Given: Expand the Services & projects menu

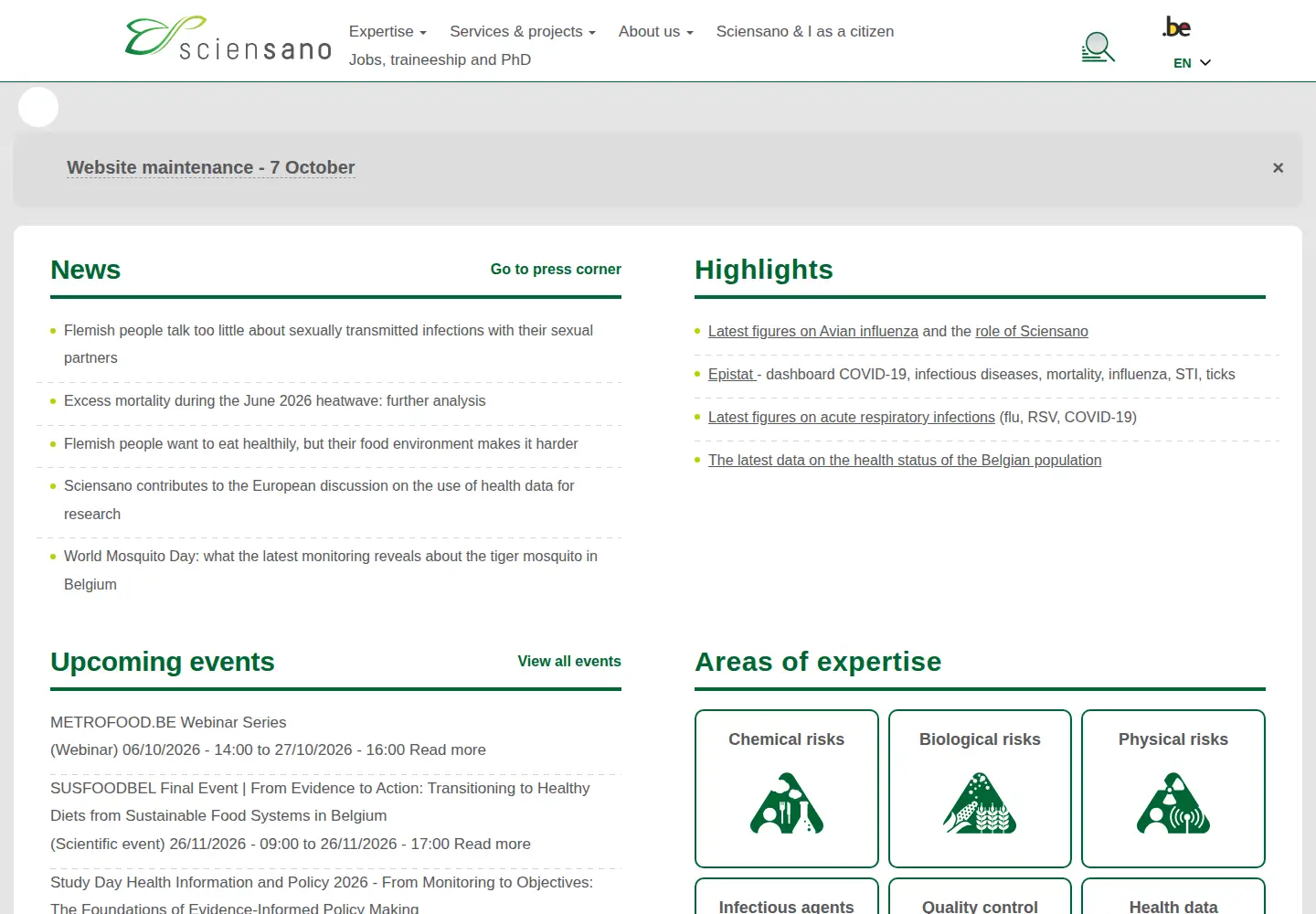Looking at the screenshot, I should (523, 32).
